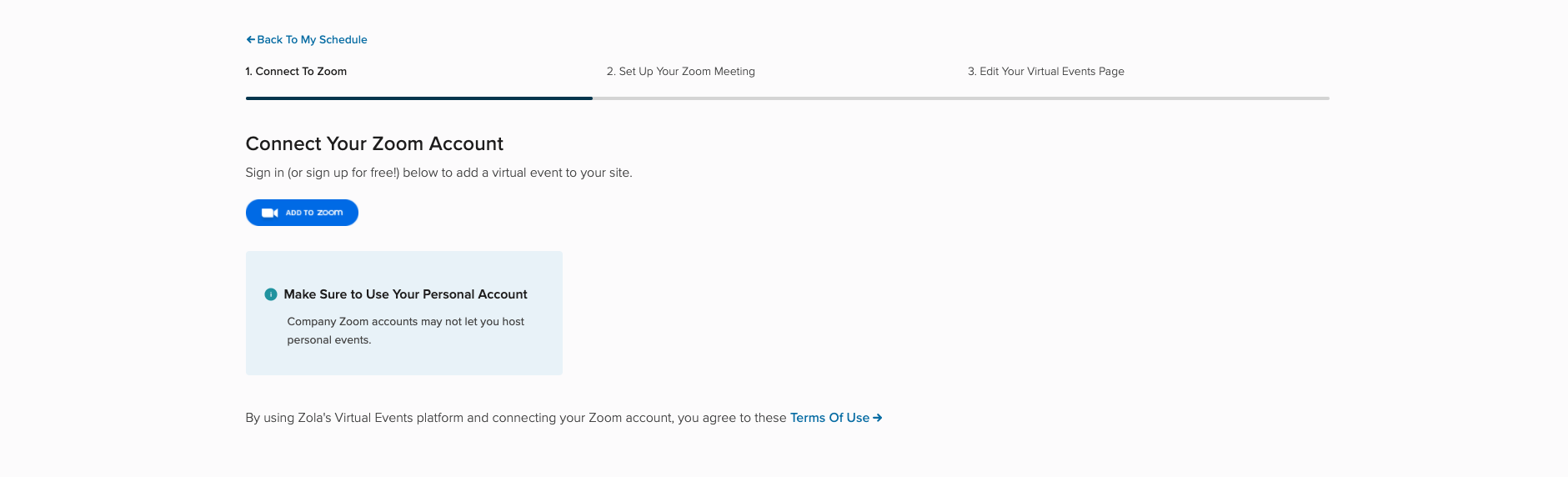Click the arrow icon after Terms Of Use

tap(878, 418)
